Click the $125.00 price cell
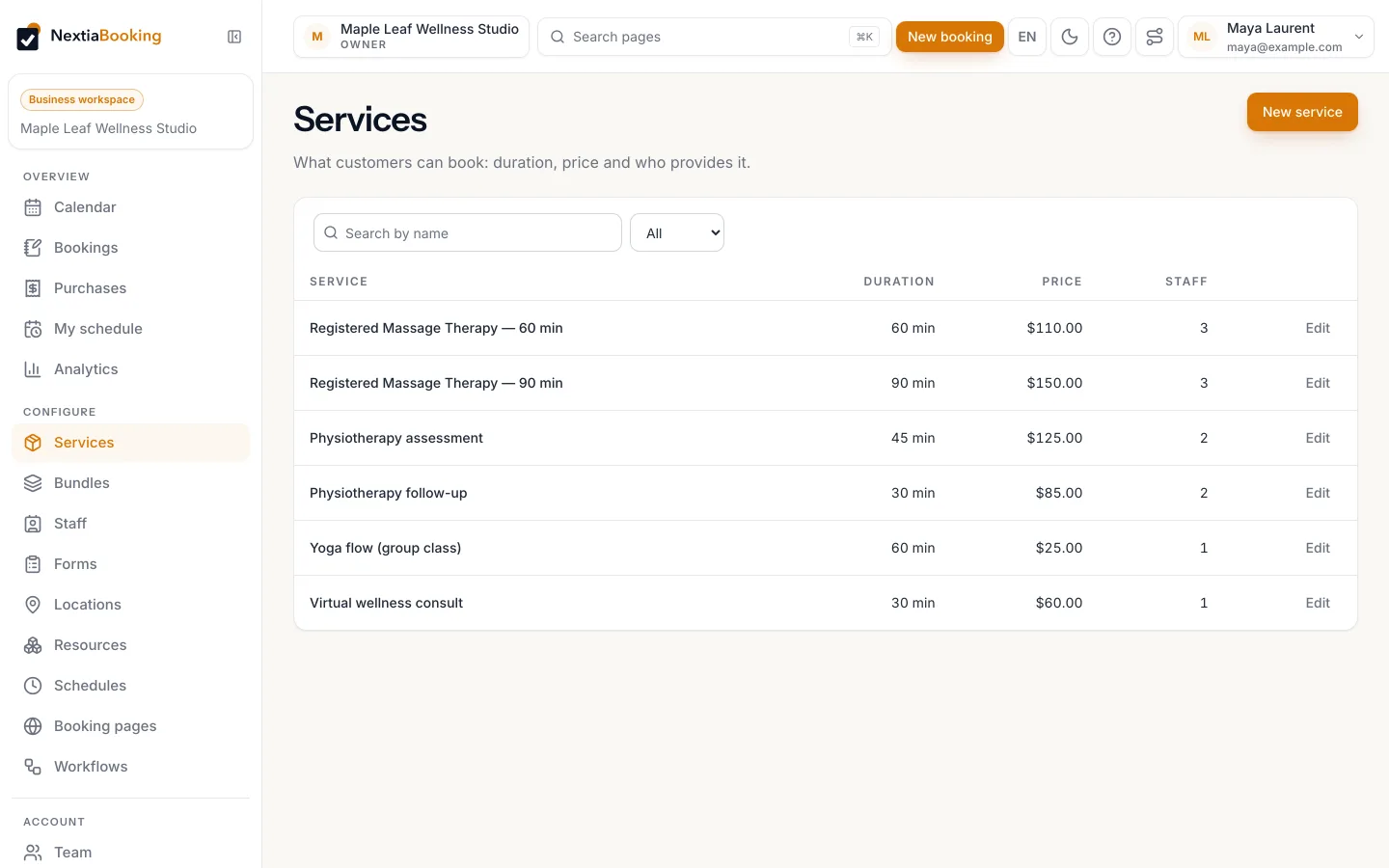 click(1054, 438)
